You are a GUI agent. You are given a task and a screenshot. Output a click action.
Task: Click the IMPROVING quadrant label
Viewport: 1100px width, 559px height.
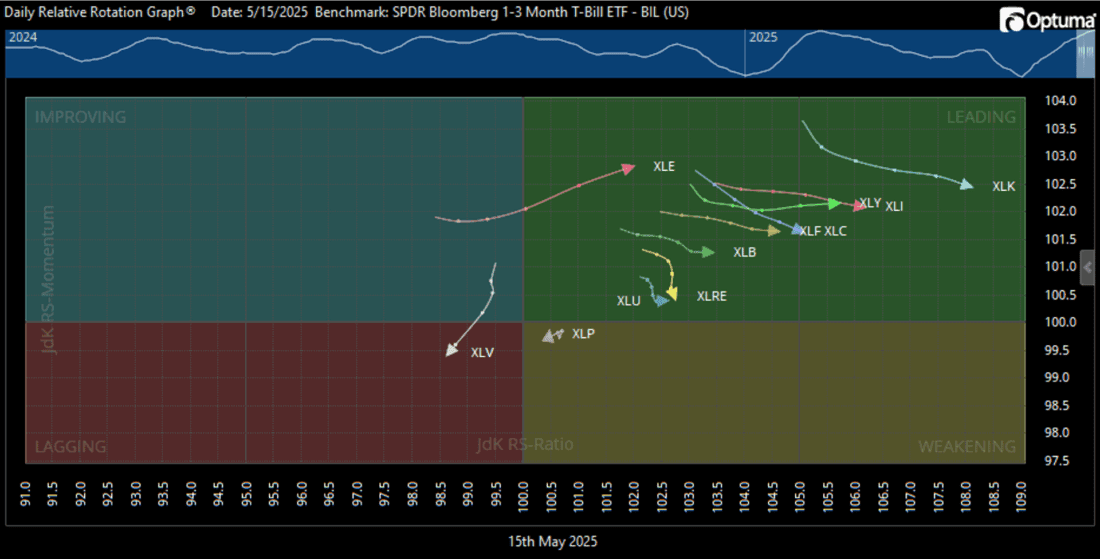coord(81,117)
